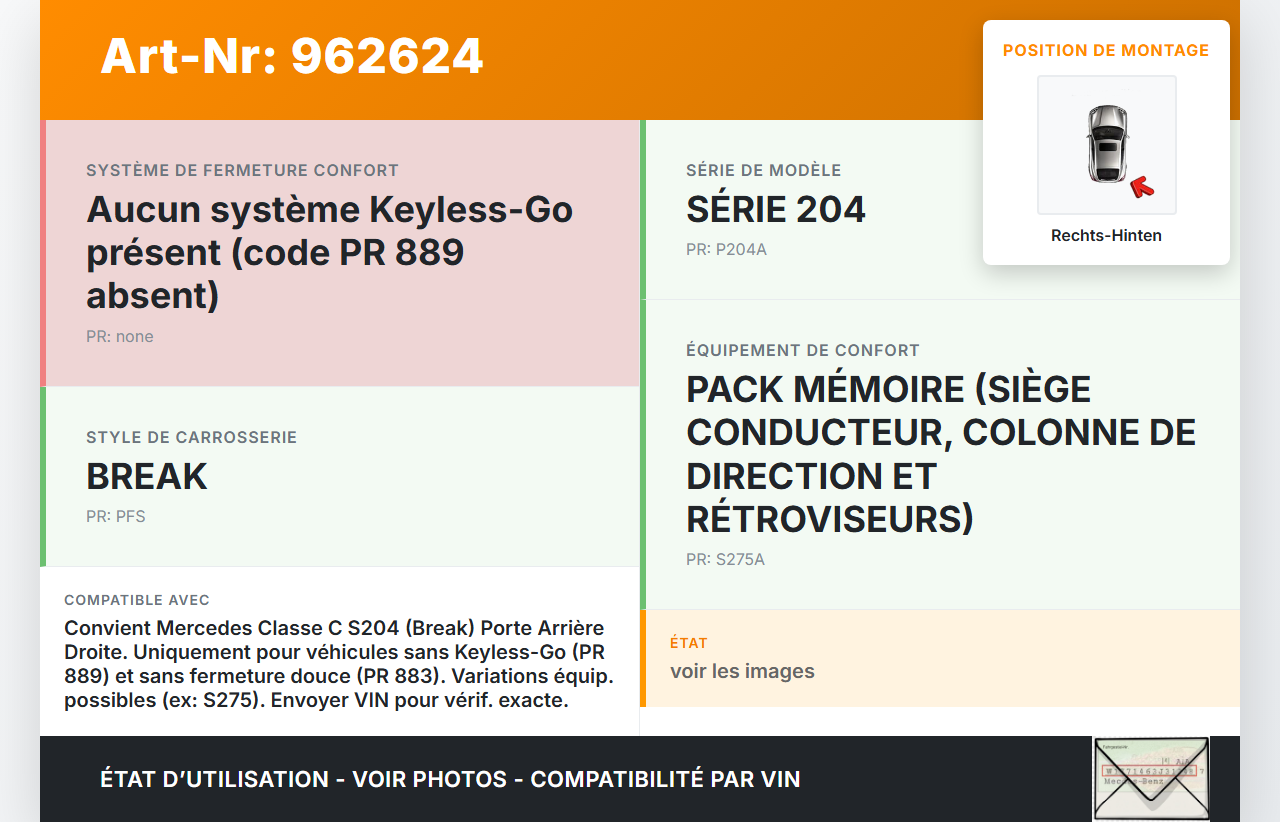
Task: Click the ÉTAT label in orange box
Action: click(689, 643)
